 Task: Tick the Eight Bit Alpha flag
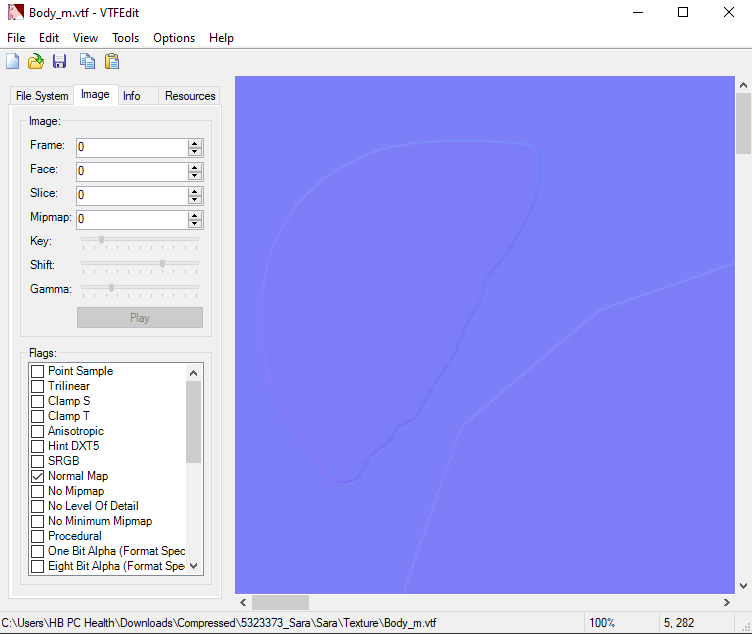pyautogui.click(x=37, y=566)
